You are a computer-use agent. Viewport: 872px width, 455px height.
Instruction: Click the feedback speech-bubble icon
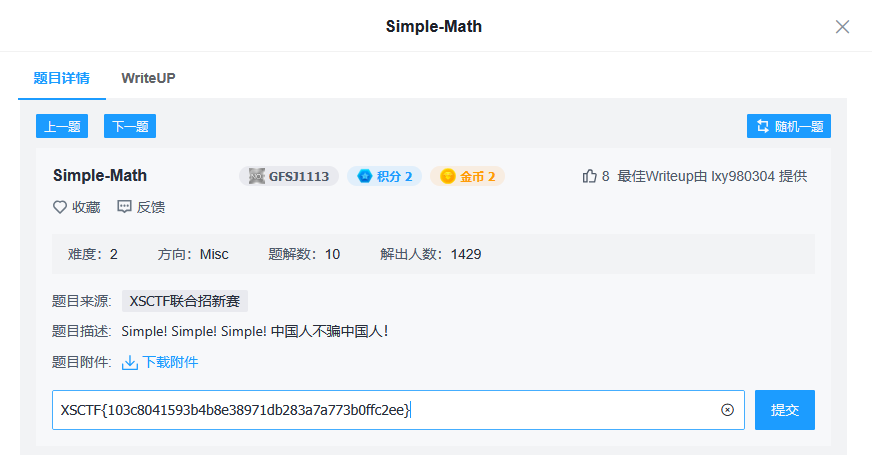(x=124, y=207)
